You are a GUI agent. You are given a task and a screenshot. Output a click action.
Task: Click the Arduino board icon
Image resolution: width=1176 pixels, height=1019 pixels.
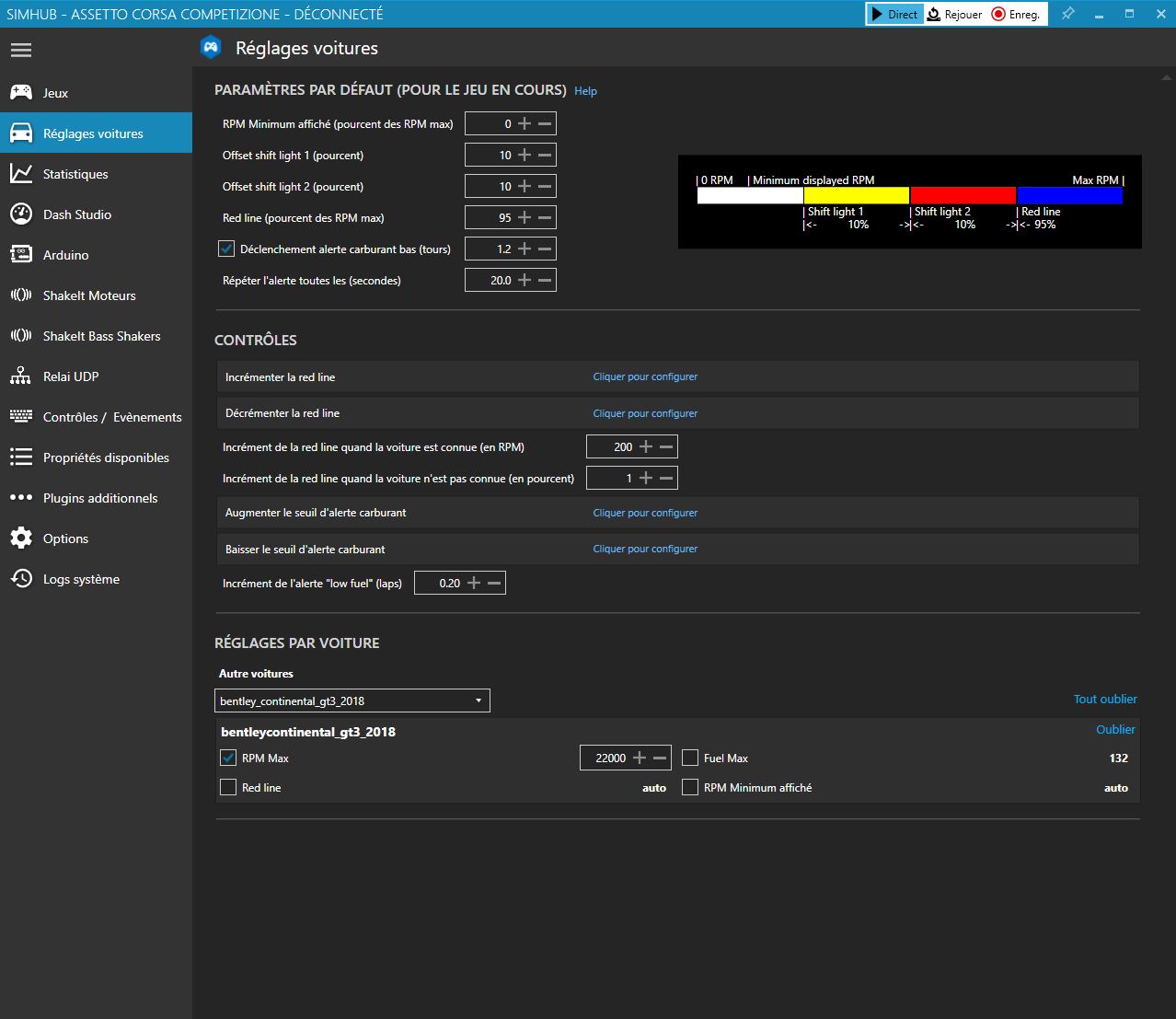[x=21, y=255]
